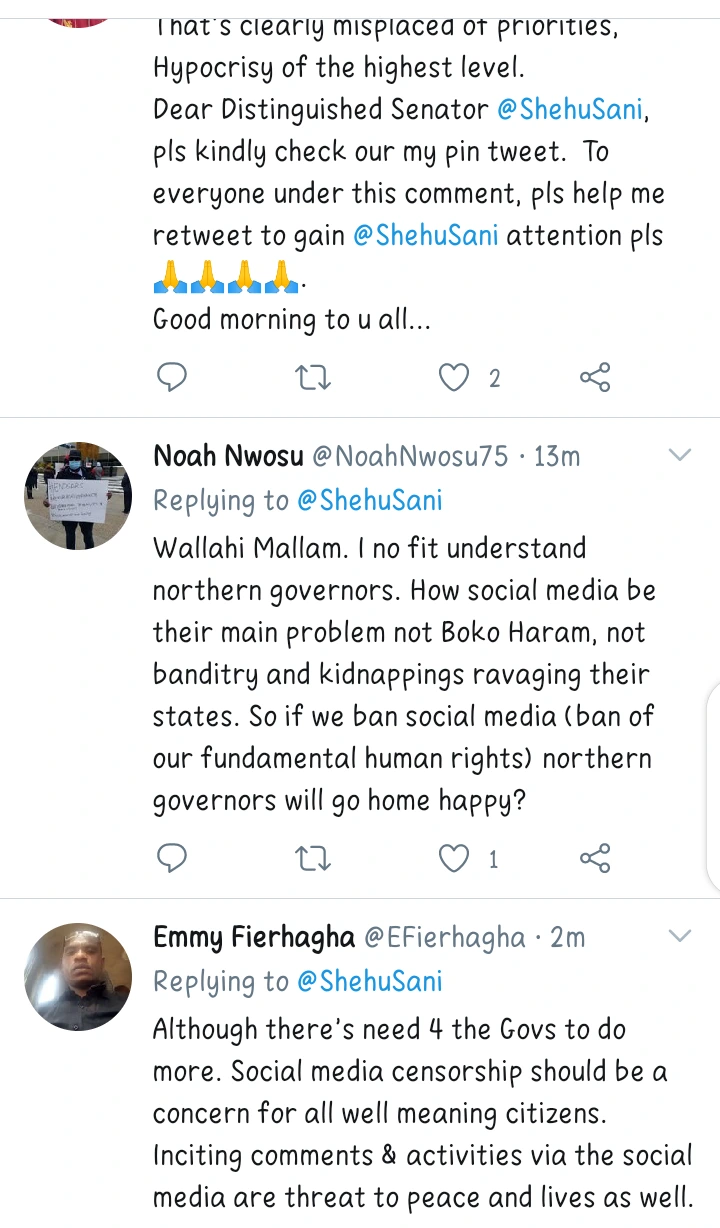Share Noah Nwosu's tweet

[x=595, y=858]
